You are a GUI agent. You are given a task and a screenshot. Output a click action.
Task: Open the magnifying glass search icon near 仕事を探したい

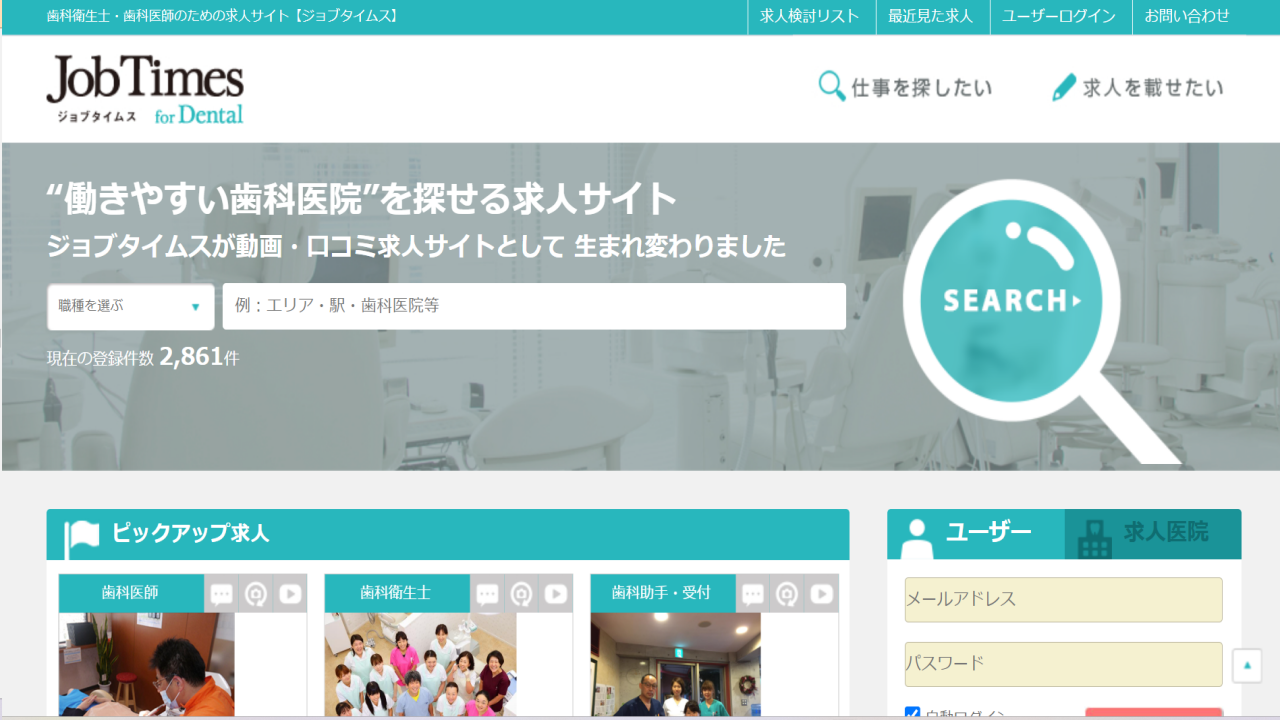[x=829, y=87]
